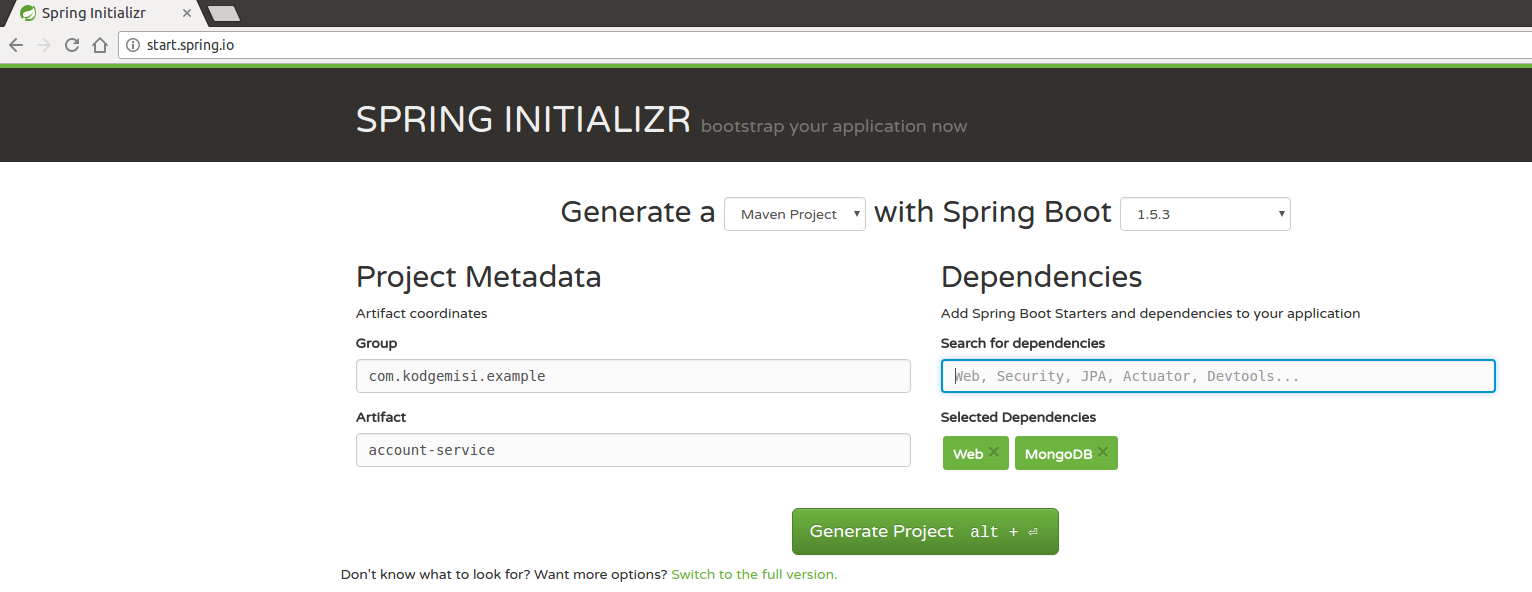Click the Web dependency tag
Image resolution: width=1532 pixels, height=592 pixels.
976,453
